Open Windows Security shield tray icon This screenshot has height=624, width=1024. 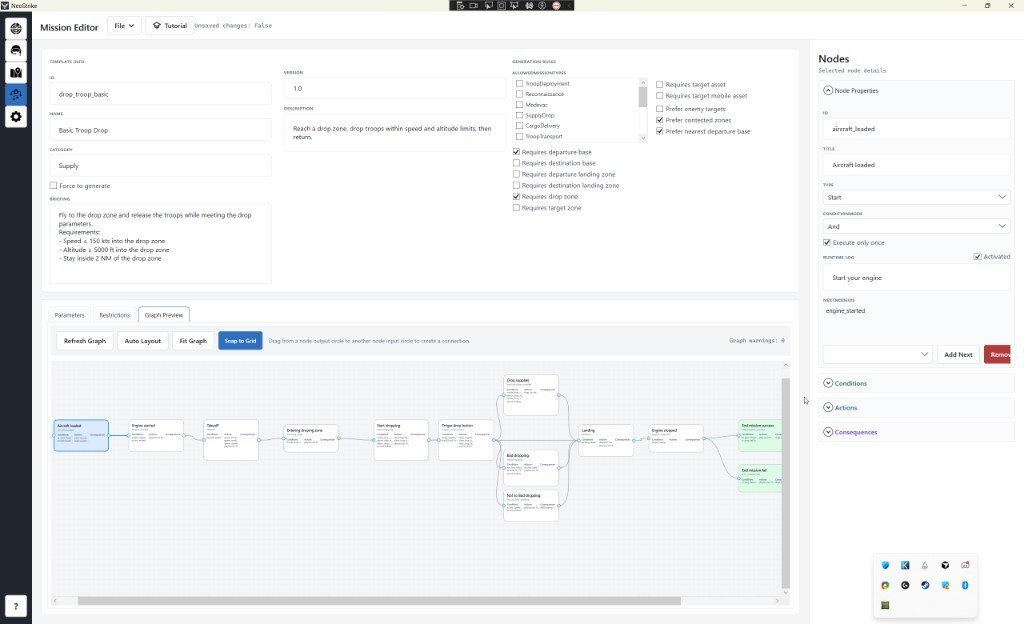point(885,565)
